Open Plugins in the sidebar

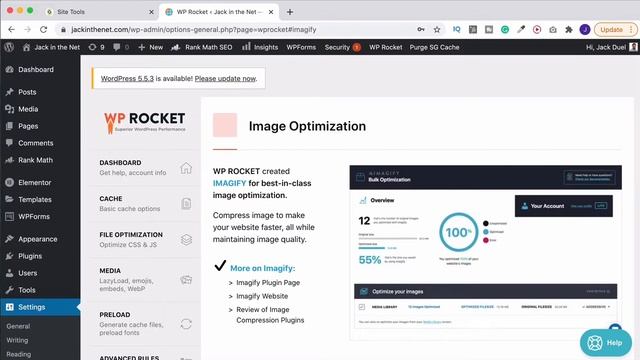coord(40,256)
